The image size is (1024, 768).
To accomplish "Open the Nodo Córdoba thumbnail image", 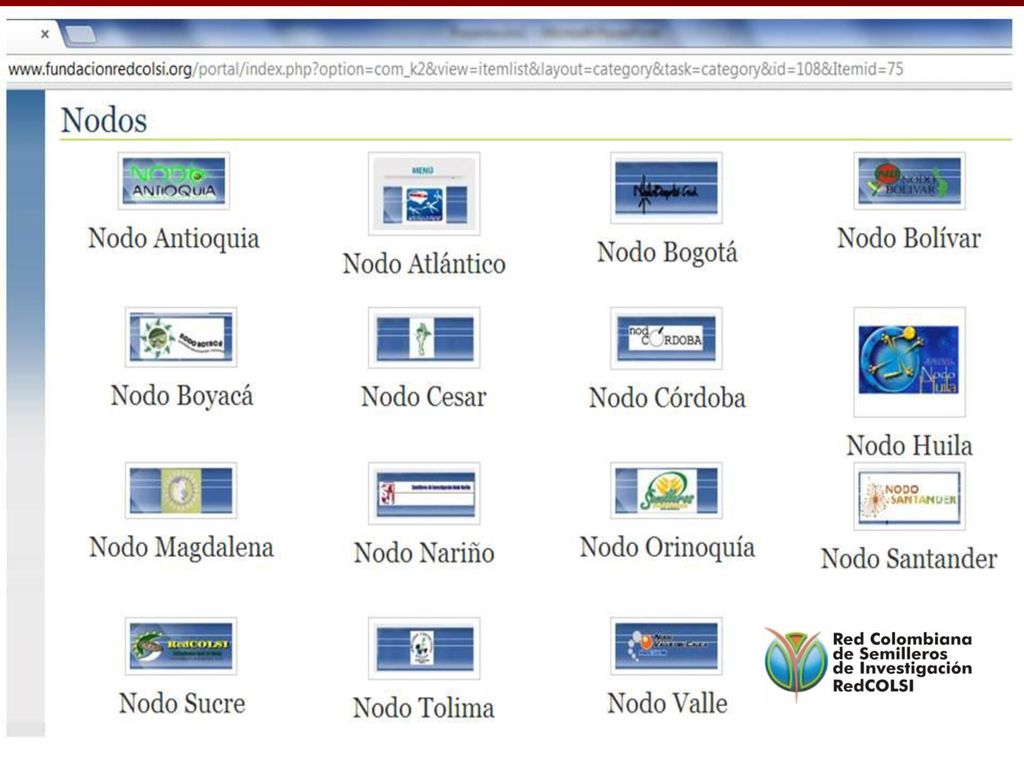I will (x=666, y=338).
